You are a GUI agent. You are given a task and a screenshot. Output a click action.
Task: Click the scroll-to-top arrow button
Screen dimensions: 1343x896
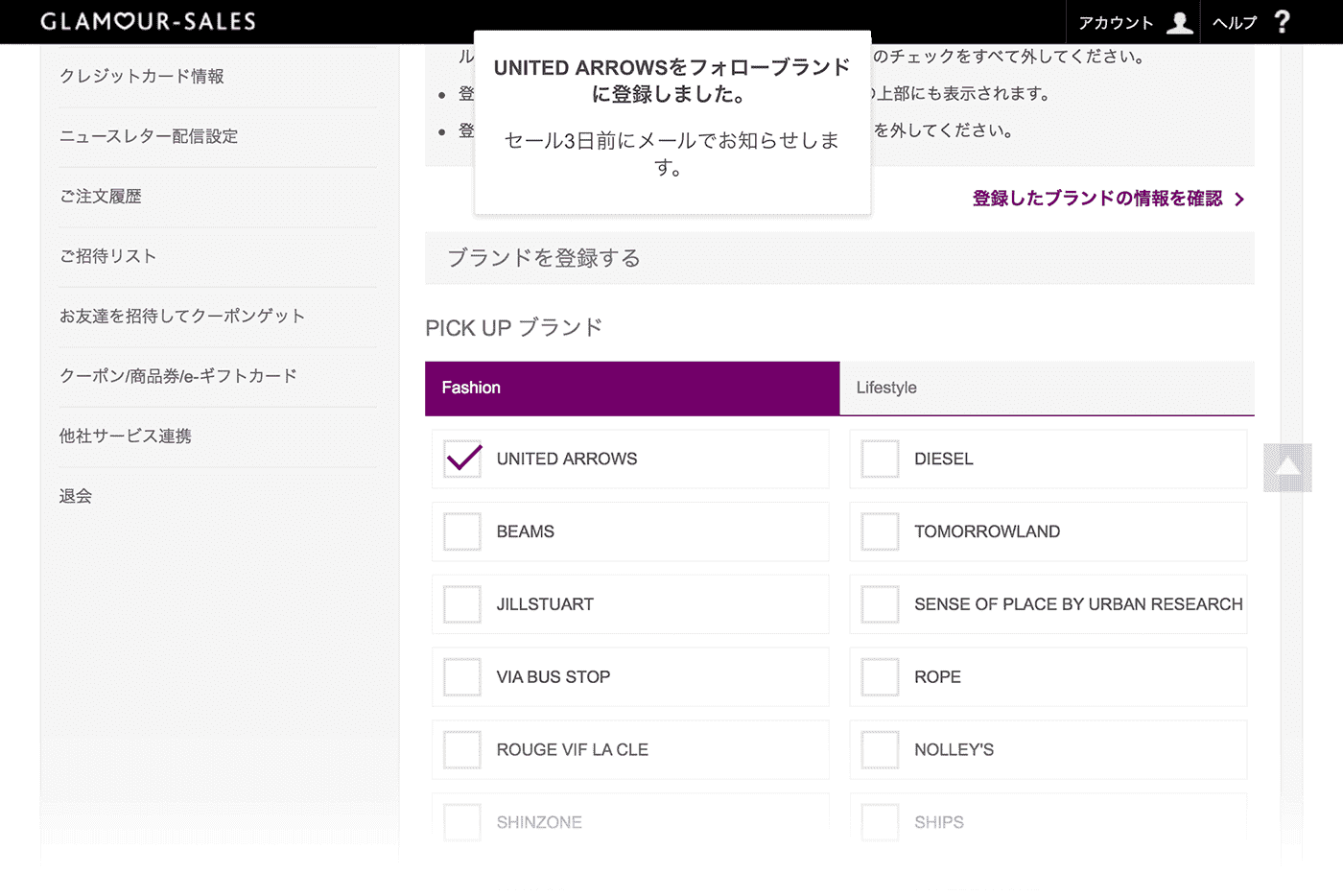1287,467
